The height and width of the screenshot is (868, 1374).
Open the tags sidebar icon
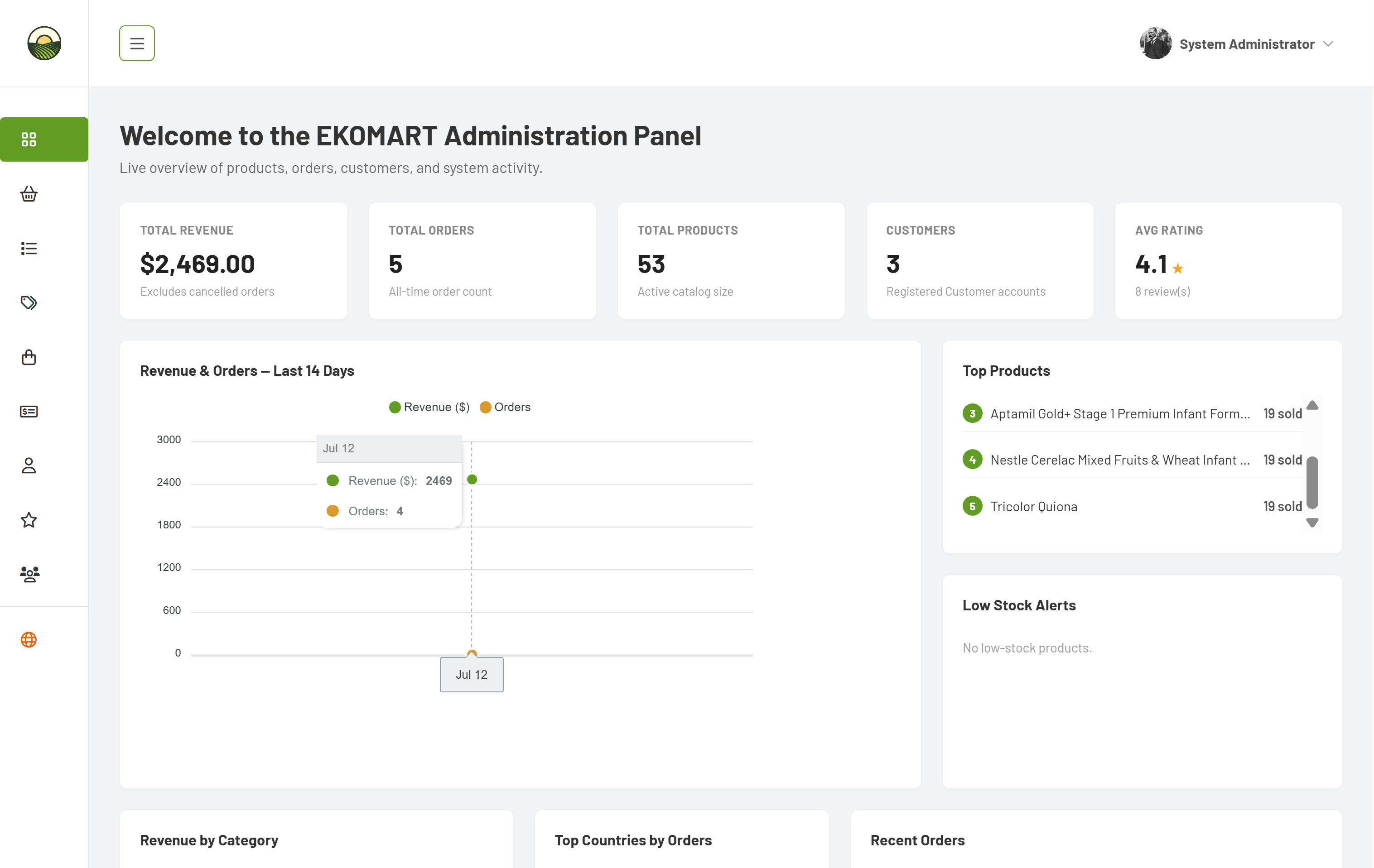[29, 302]
